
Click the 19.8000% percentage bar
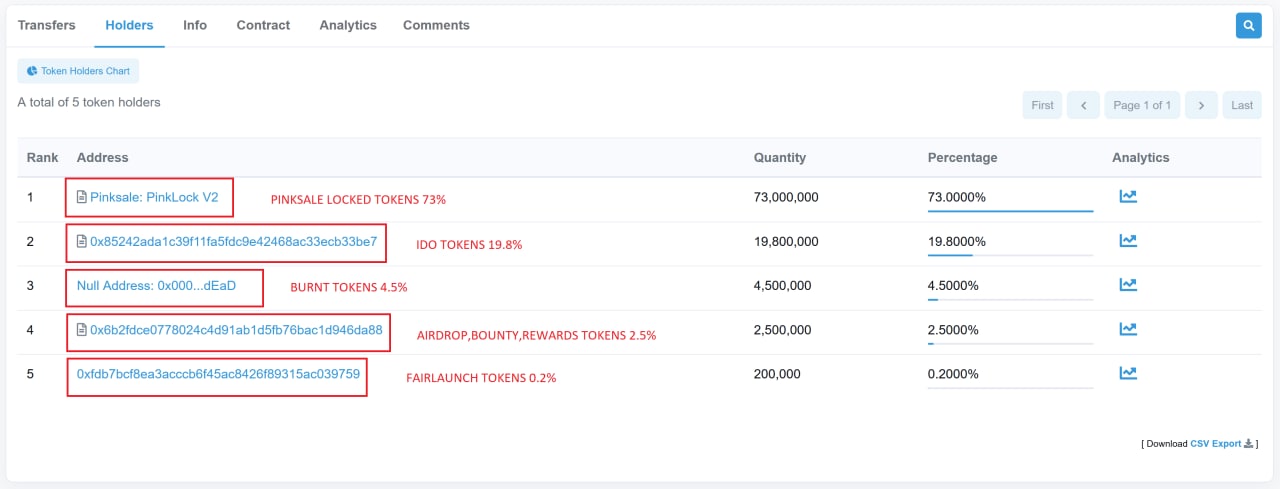click(1010, 255)
